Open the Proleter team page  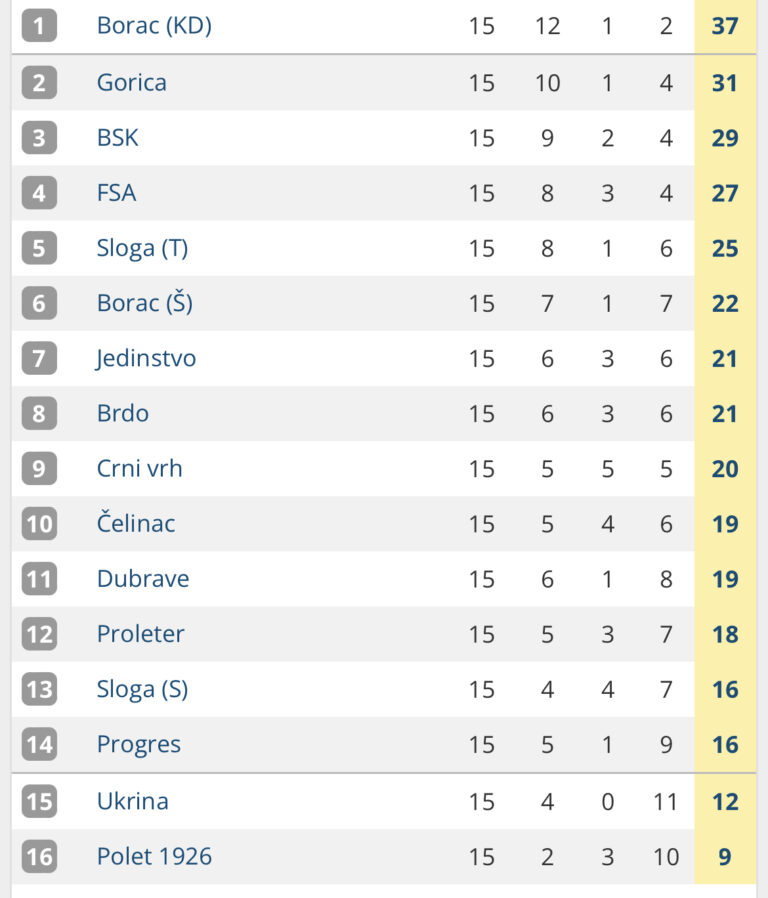click(x=140, y=634)
